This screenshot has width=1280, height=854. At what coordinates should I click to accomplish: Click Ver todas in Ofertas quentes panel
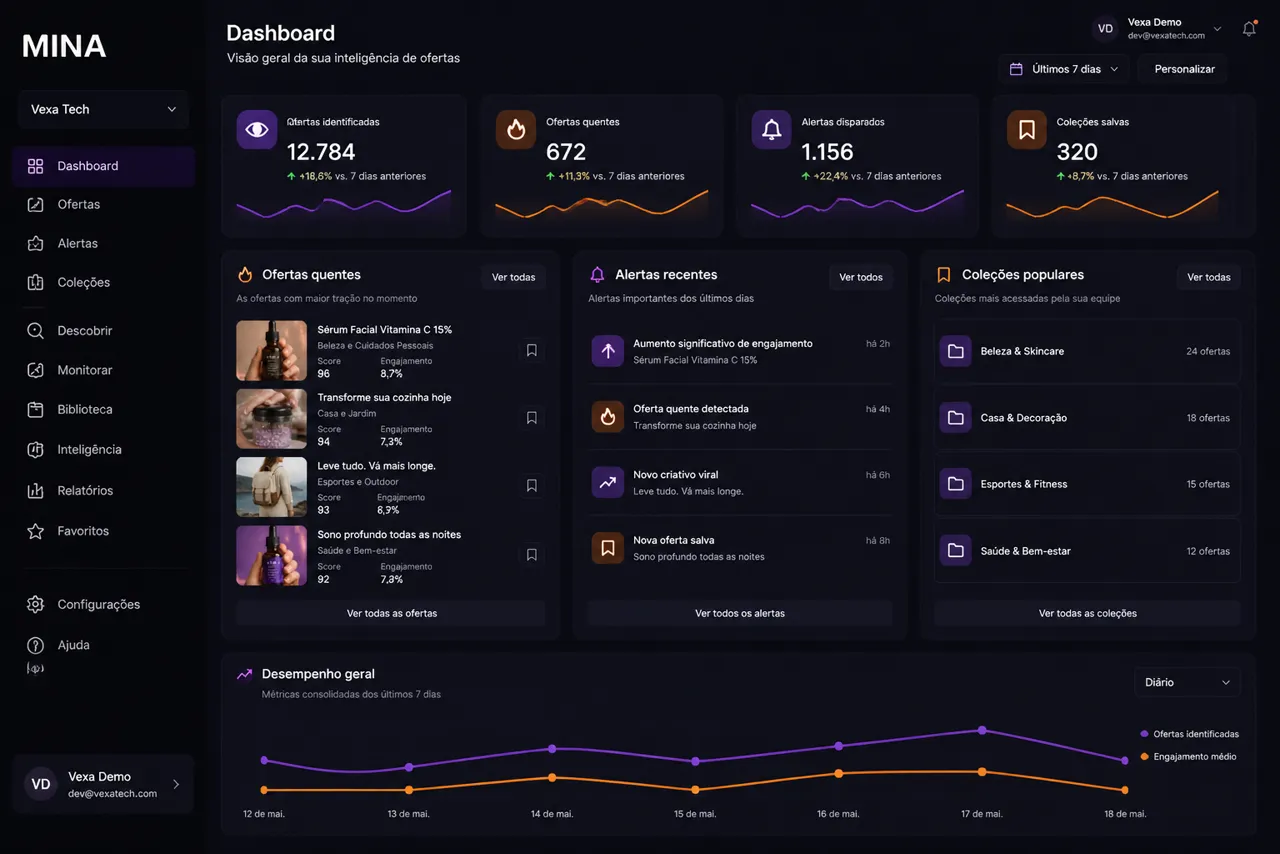[x=514, y=277]
